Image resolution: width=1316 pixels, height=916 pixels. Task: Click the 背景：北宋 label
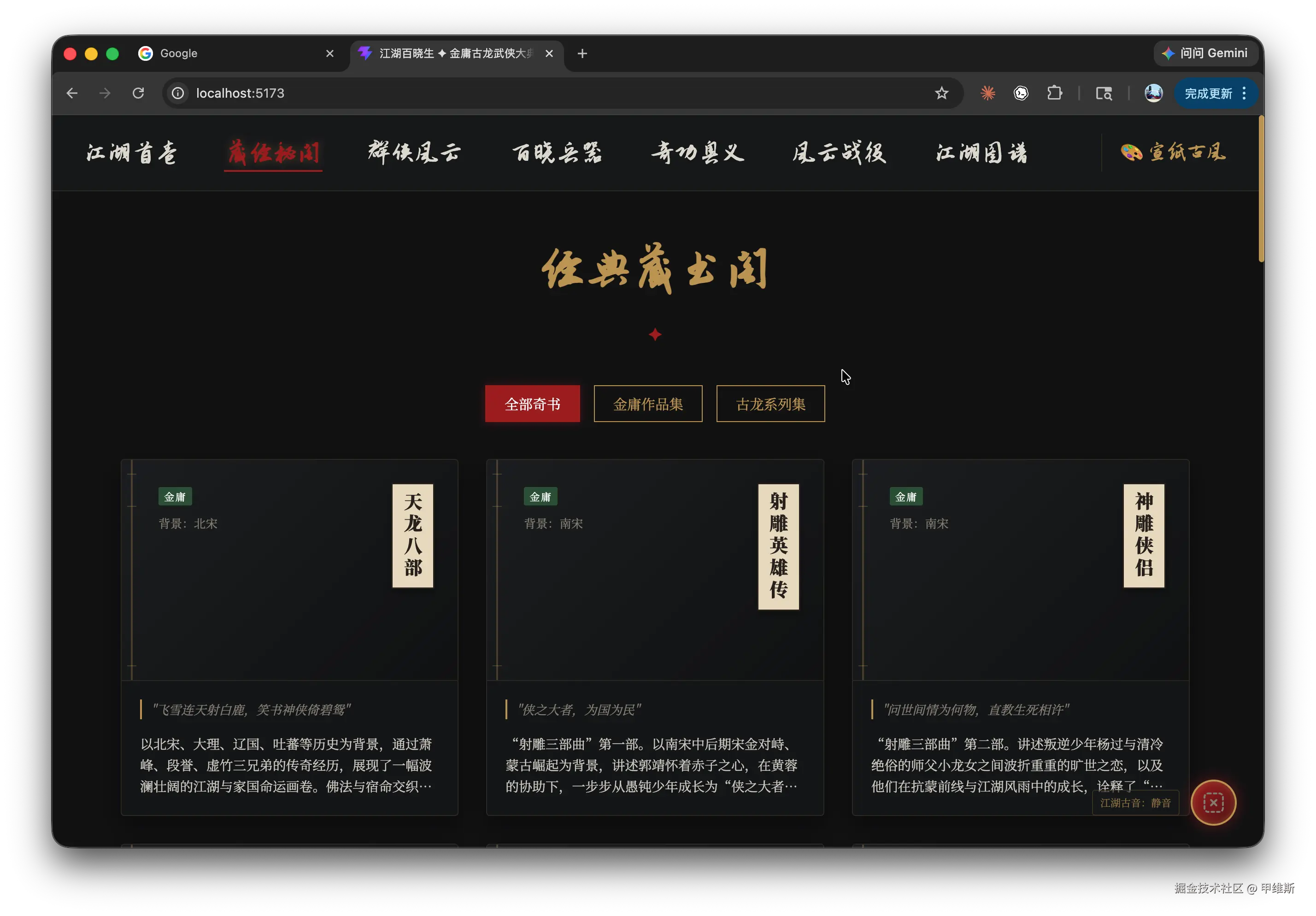tap(188, 523)
